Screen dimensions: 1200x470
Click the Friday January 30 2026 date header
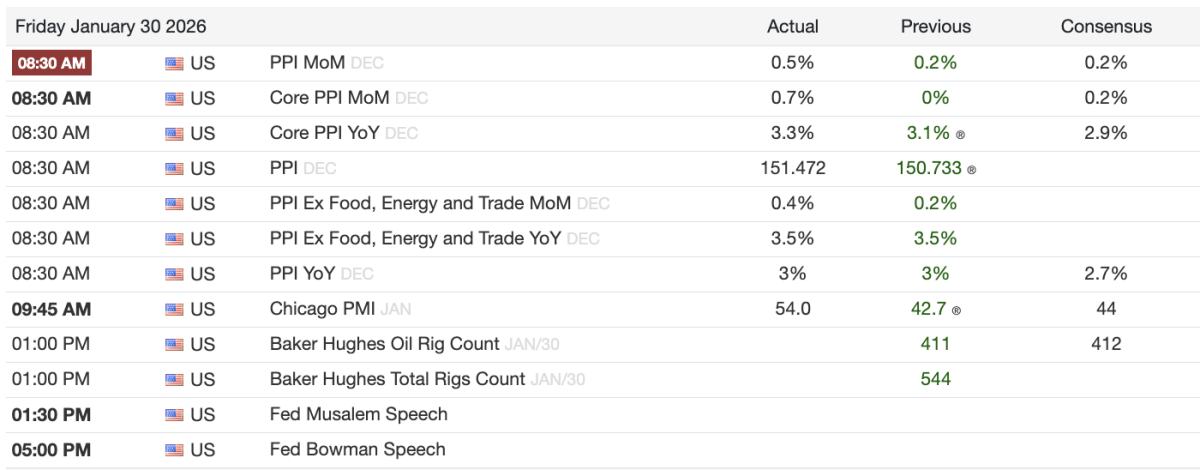pyautogui.click(x=110, y=26)
